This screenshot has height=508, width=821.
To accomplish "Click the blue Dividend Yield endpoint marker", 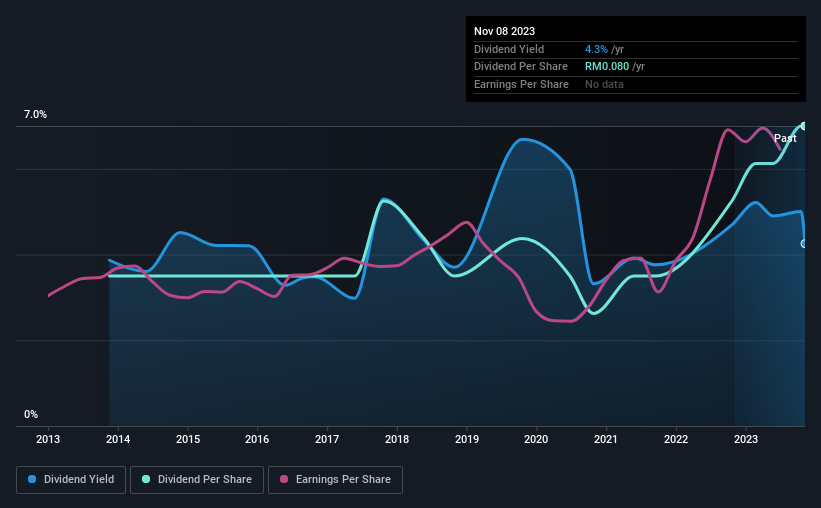I will 803,244.
